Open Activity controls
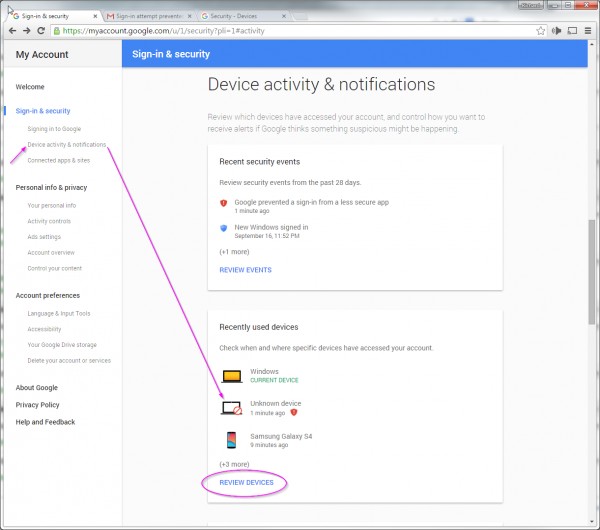The height and width of the screenshot is (530, 600). click(49, 221)
